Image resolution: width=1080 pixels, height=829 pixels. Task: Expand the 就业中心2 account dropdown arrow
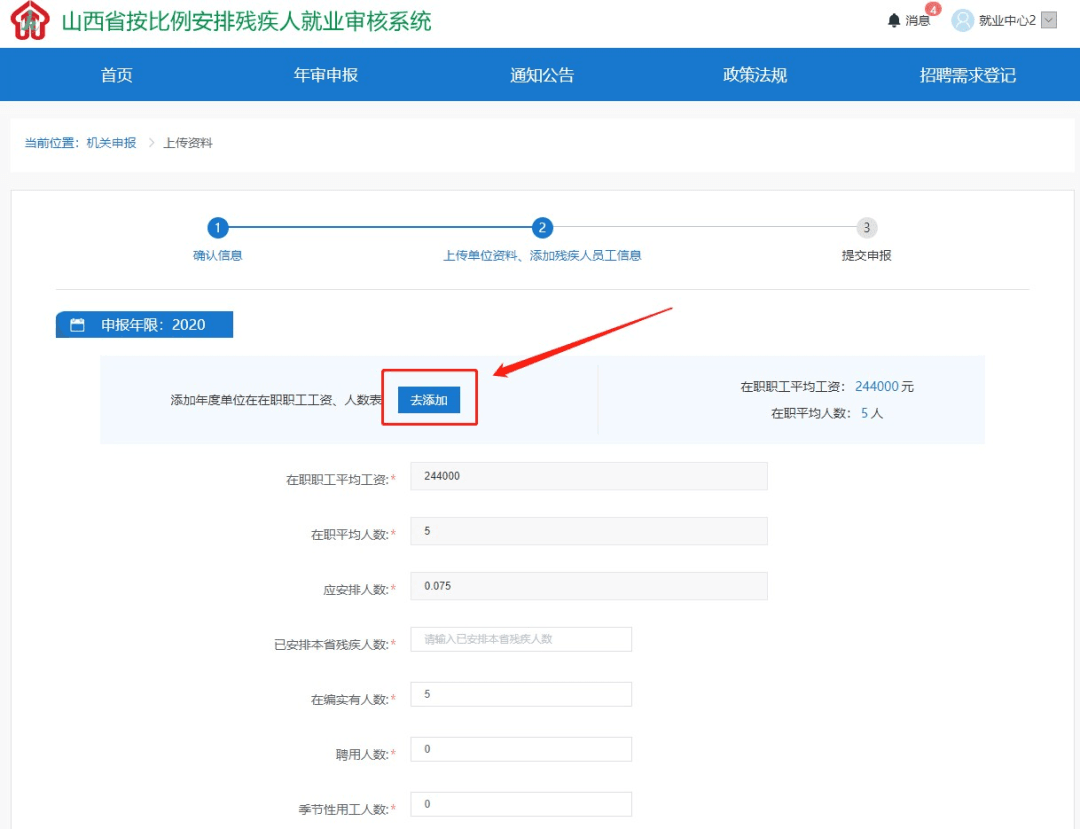coord(1048,20)
